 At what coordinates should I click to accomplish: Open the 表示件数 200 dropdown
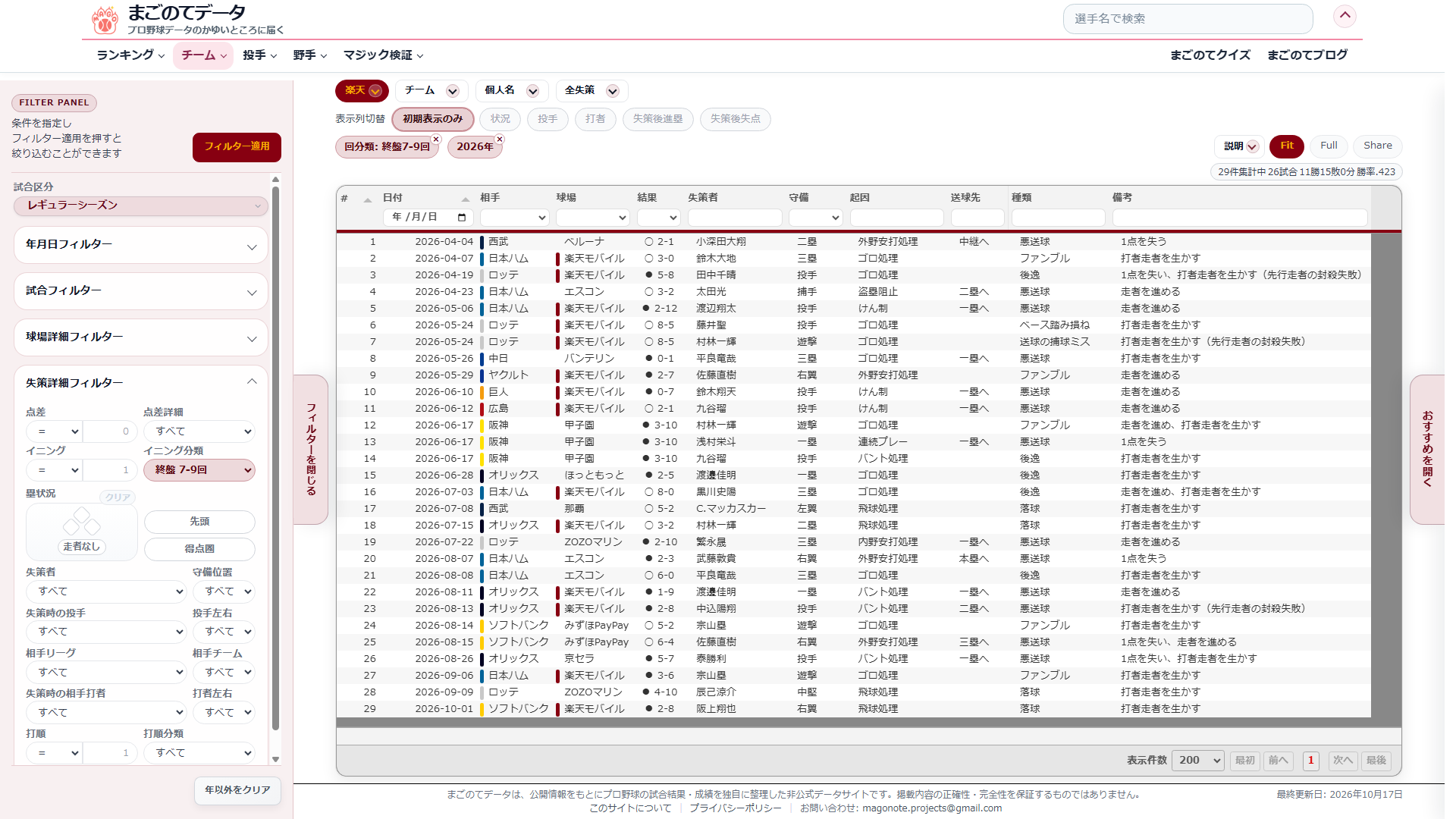pyautogui.click(x=1197, y=761)
